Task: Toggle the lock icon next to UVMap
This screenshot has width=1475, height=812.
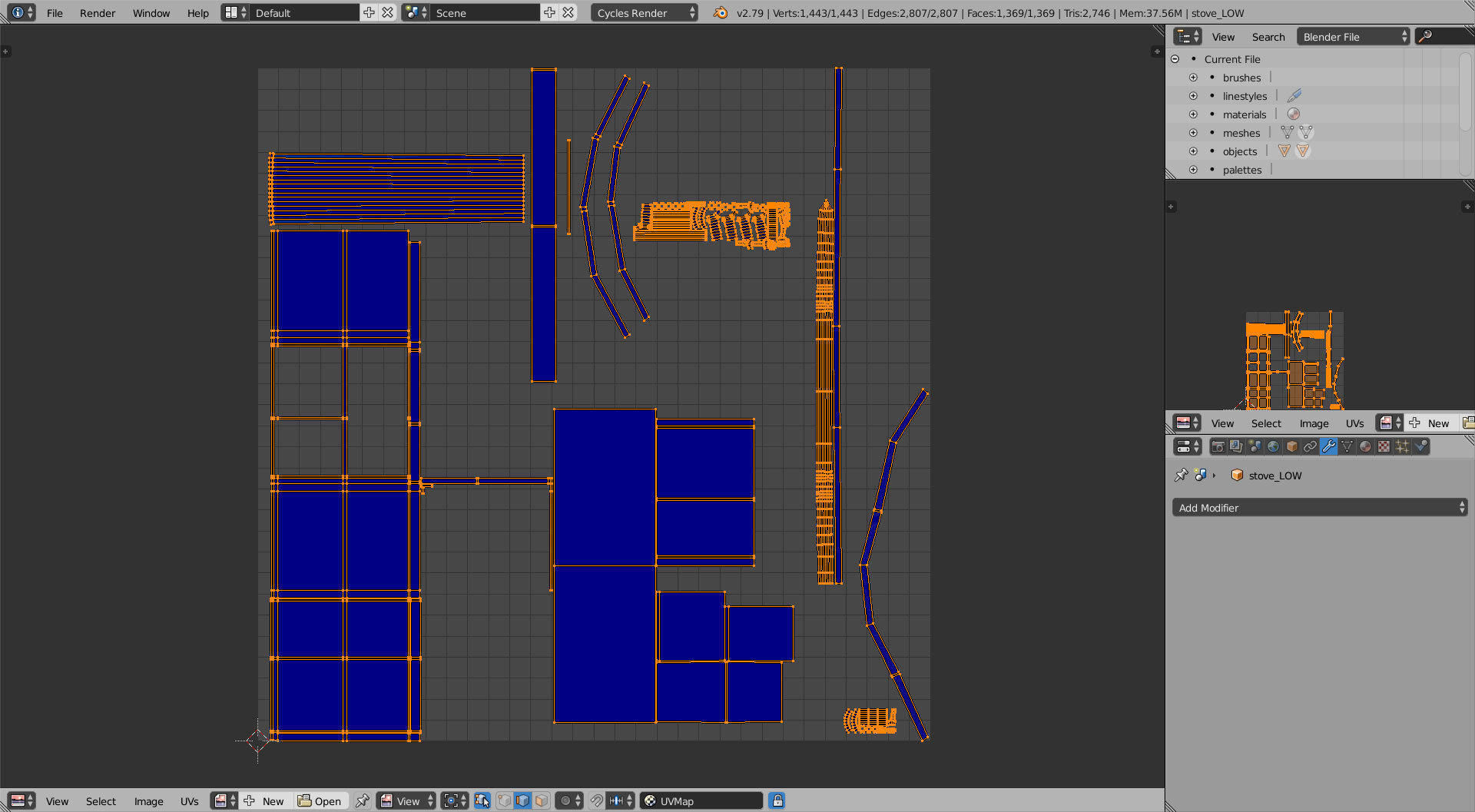Action: (777, 801)
